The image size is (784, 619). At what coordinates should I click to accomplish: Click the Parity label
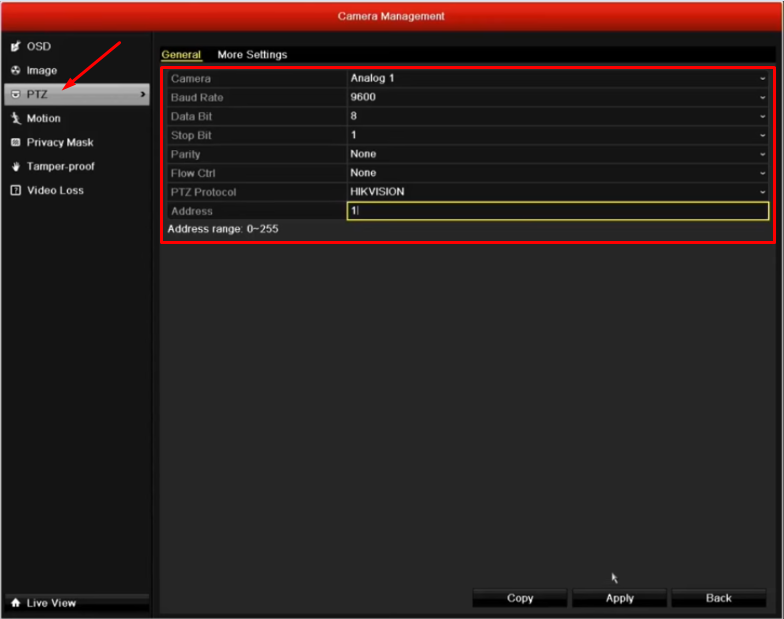click(186, 154)
